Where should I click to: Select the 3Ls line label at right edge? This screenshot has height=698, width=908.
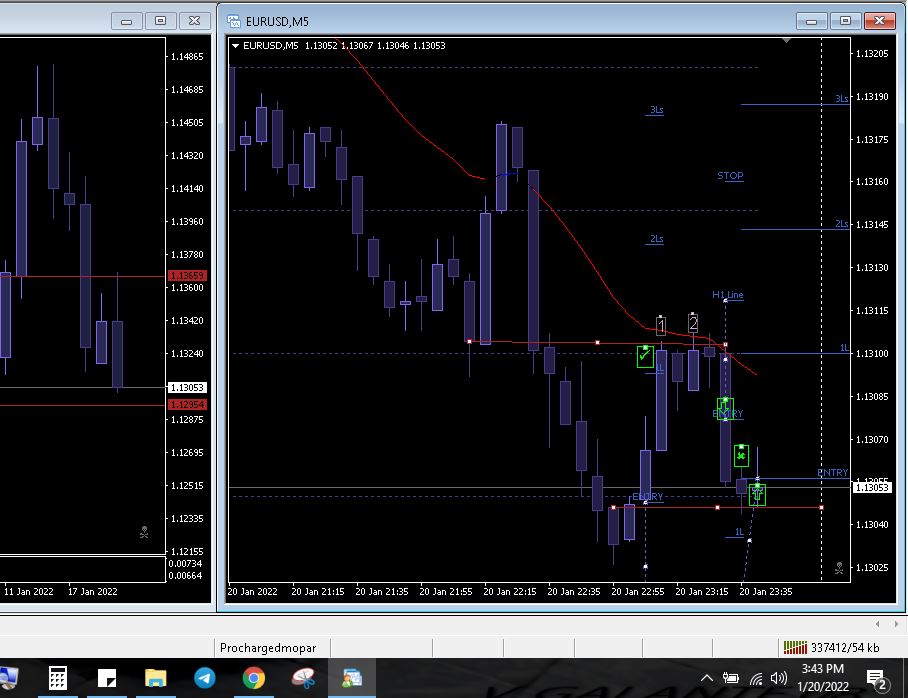pos(841,98)
